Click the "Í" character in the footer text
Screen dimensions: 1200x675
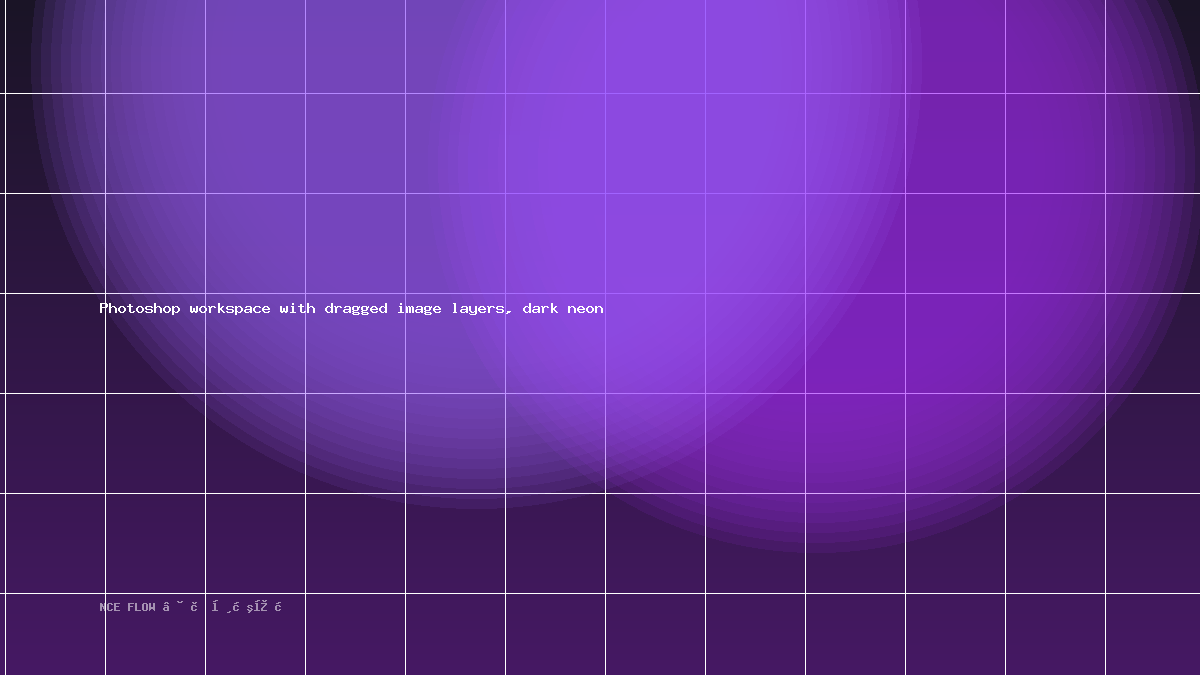(x=215, y=606)
